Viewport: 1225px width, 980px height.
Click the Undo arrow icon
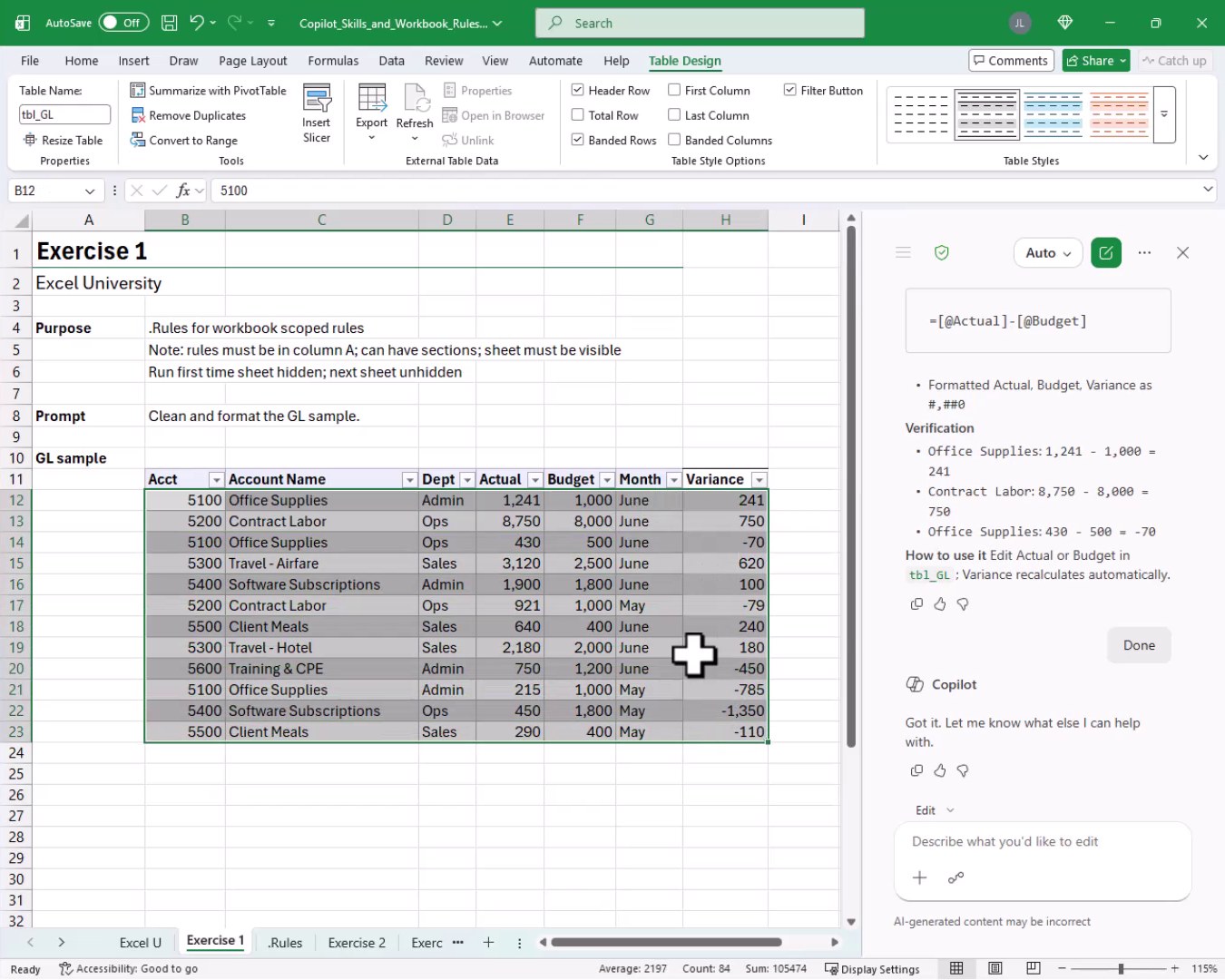[196, 23]
